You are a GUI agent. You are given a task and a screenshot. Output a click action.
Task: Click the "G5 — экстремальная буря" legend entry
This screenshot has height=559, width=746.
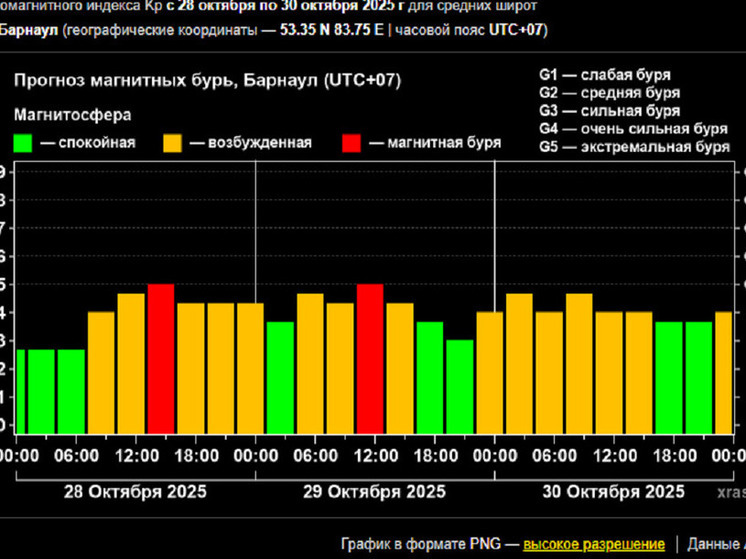click(634, 147)
